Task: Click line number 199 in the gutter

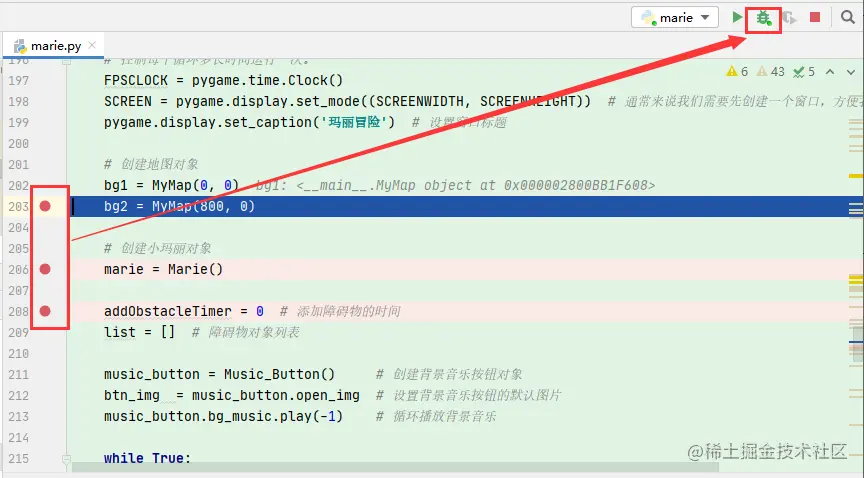Action: [18, 122]
